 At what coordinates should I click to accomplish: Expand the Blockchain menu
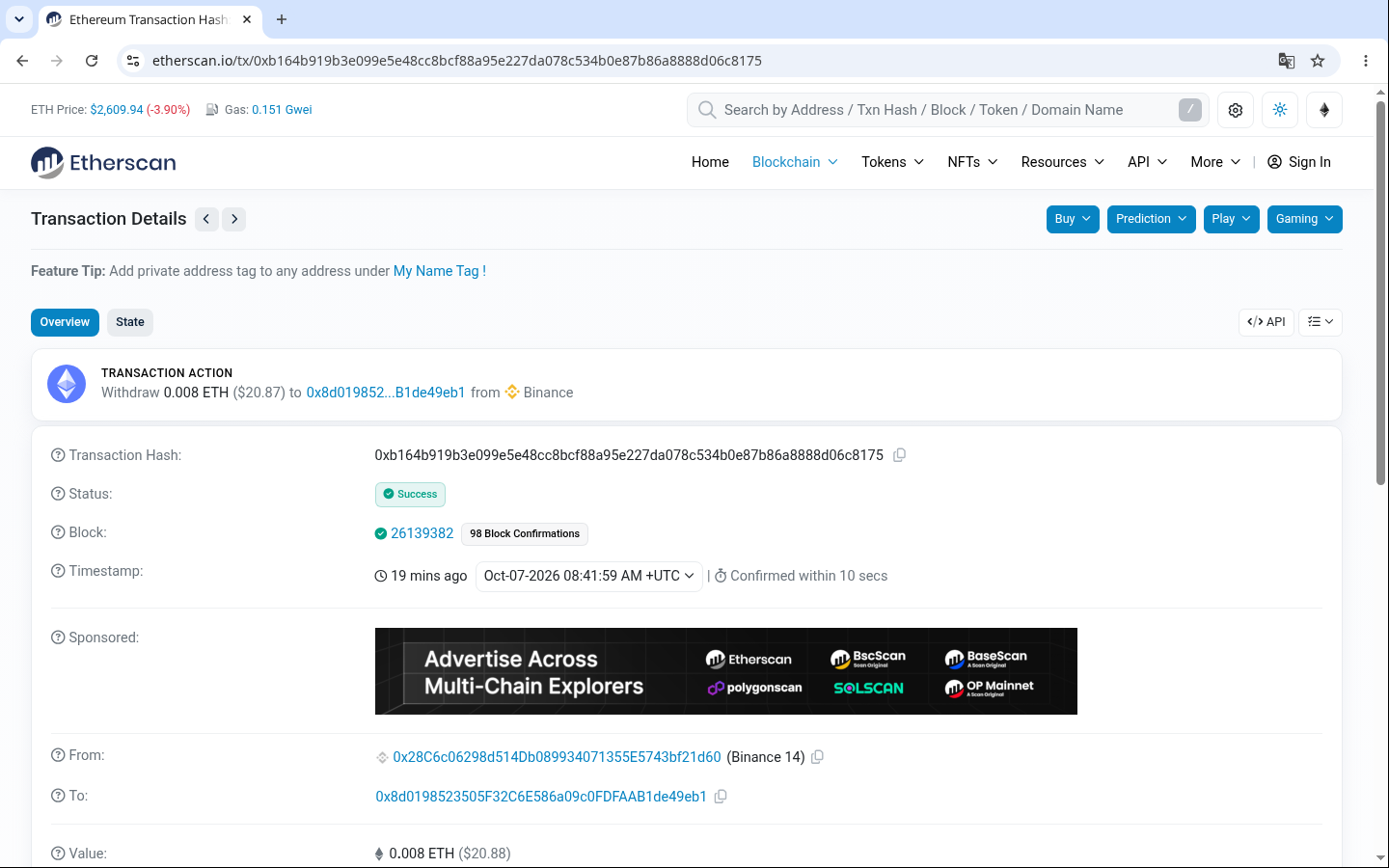[x=795, y=162]
